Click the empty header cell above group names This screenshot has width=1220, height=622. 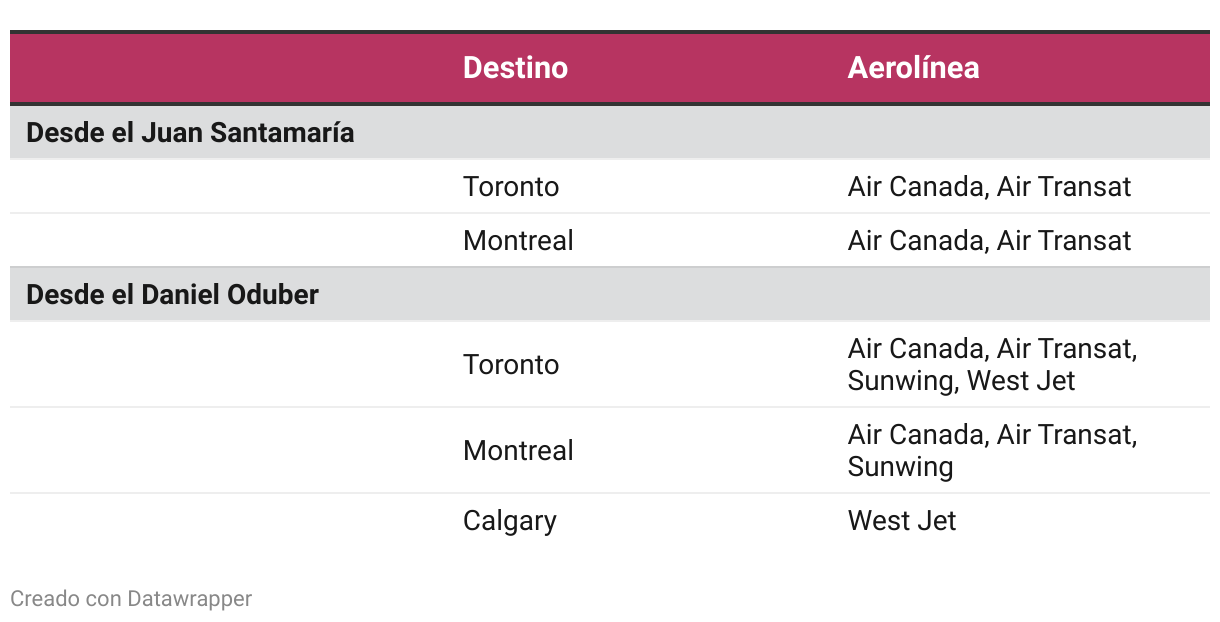[228, 67]
